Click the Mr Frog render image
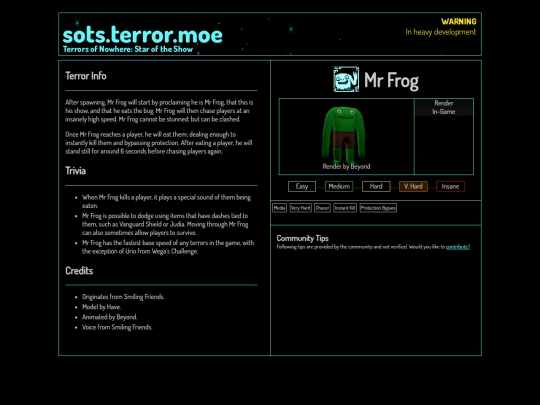Image resolution: width=540 pixels, height=405 pixels. (x=344, y=135)
